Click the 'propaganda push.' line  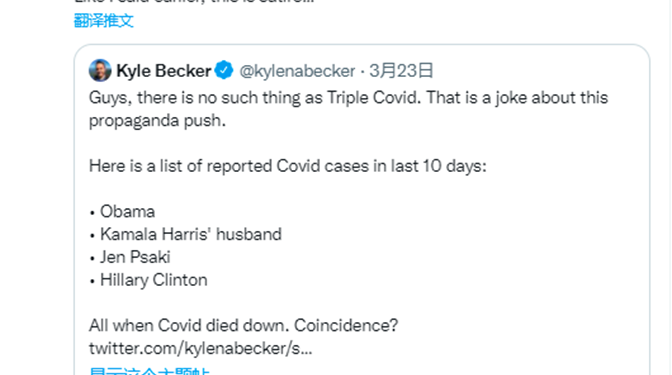(157, 121)
